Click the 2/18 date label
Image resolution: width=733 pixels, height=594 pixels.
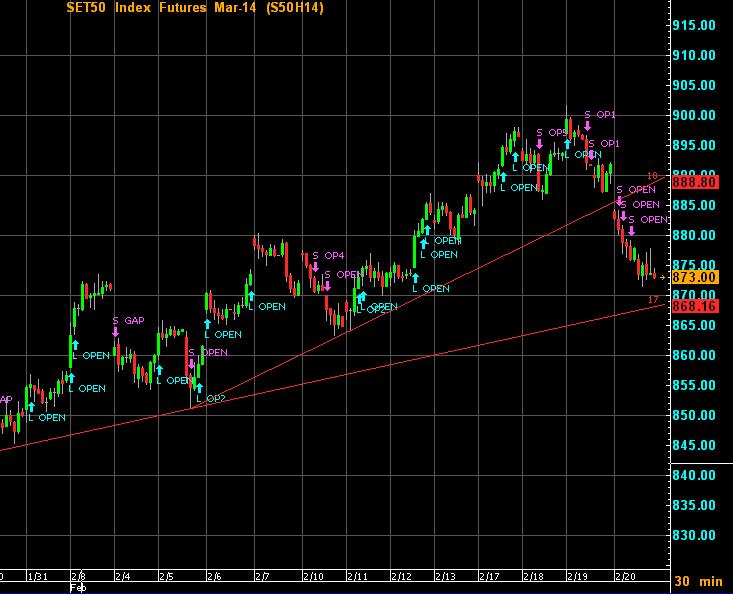pos(533,576)
